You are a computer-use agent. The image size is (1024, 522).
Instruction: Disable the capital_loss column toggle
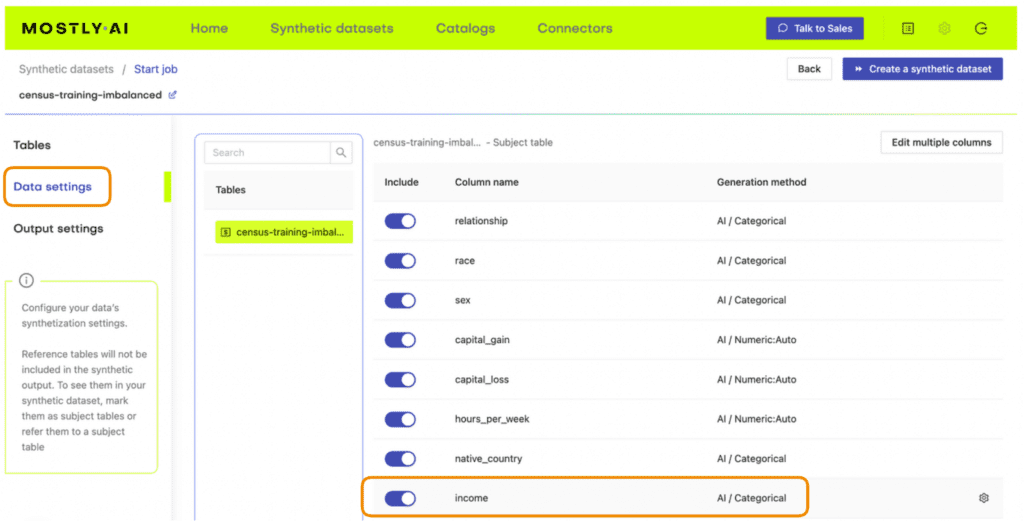[x=400, y=380]
